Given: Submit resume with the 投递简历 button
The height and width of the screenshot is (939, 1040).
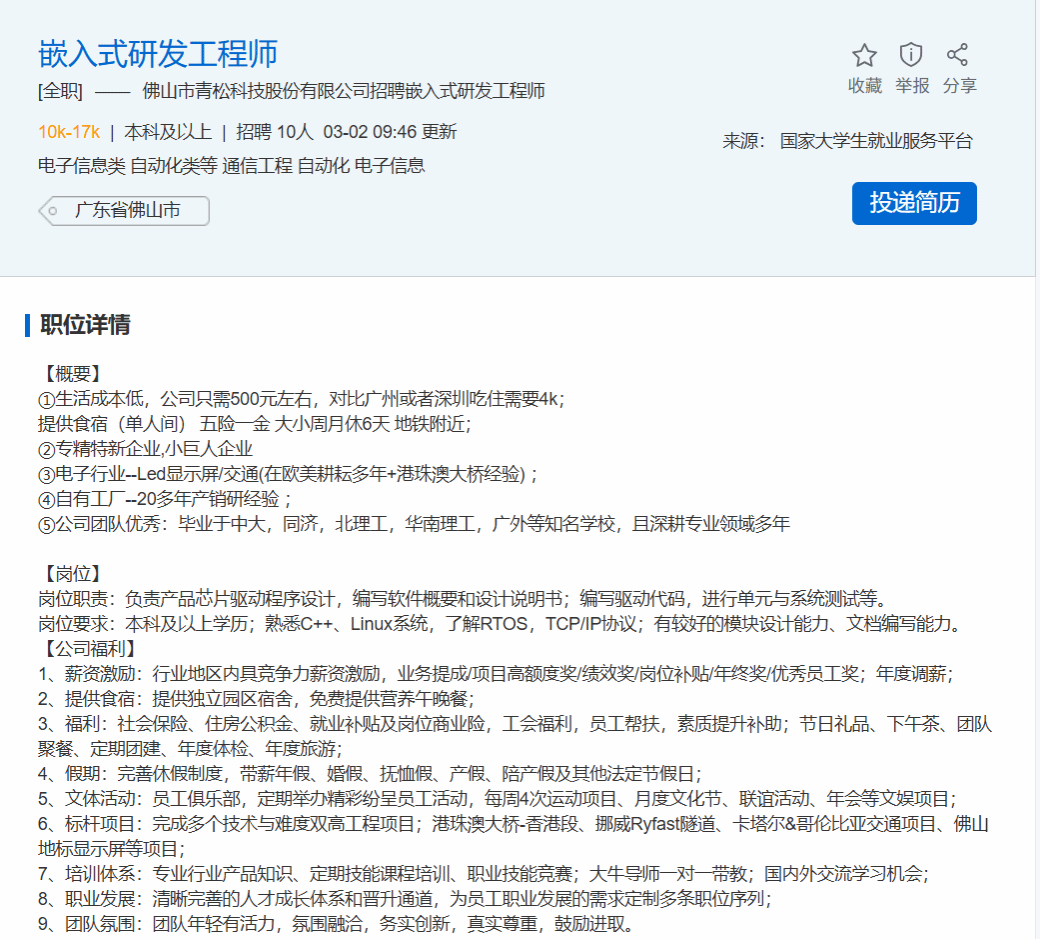Looking at the screenshot, I should 914,203.
